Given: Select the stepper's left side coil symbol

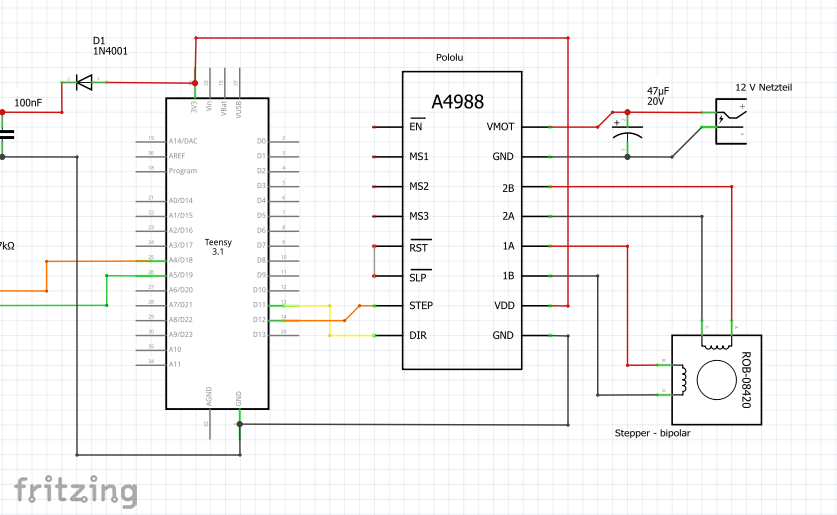Looking at the screenshot, I should tap(681, 380).
